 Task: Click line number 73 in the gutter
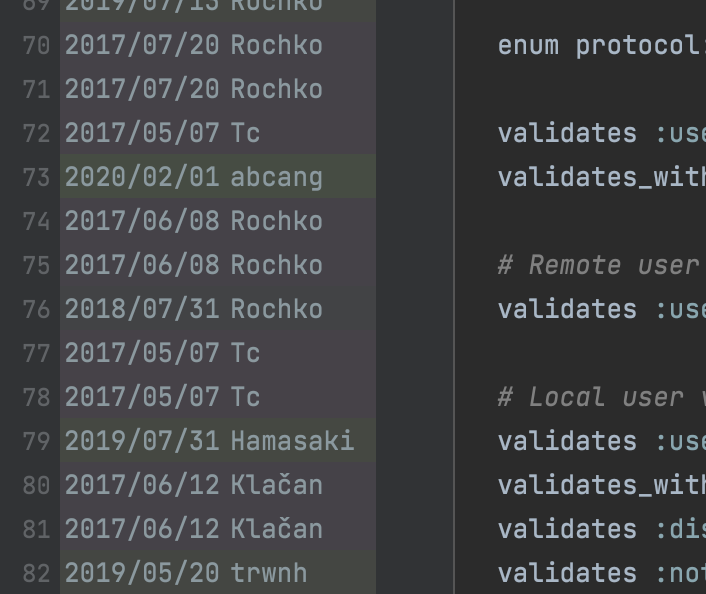(x=36, y=177)
